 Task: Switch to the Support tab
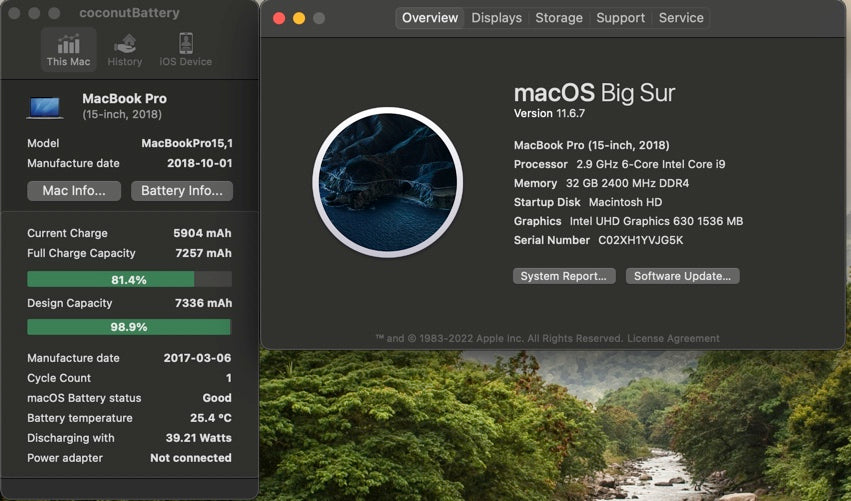pyautogui.click(x=621, y=18)
